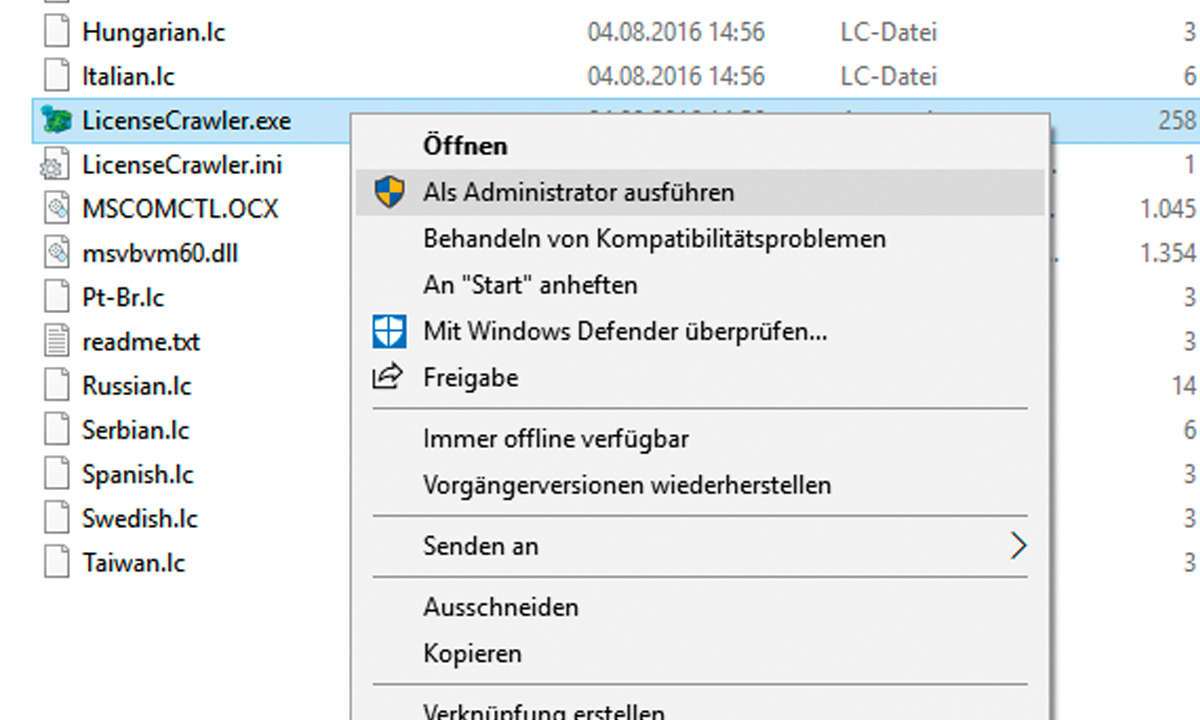1200x720 pixels.
Task: Click the Freigabe share icon
Action: click(x=387, y=377)
